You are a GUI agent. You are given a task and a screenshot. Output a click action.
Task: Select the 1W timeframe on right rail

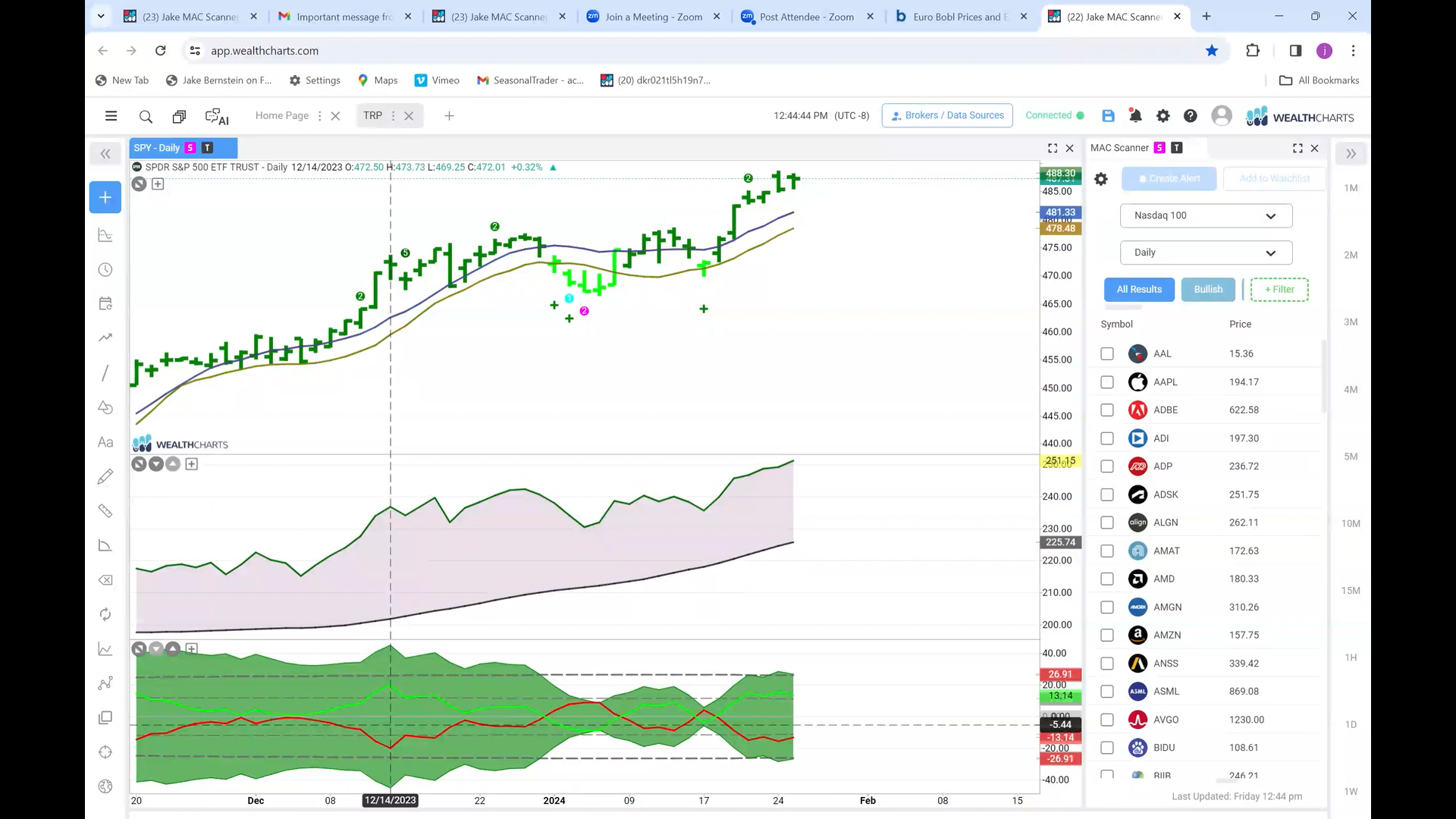coord(1351,792)
